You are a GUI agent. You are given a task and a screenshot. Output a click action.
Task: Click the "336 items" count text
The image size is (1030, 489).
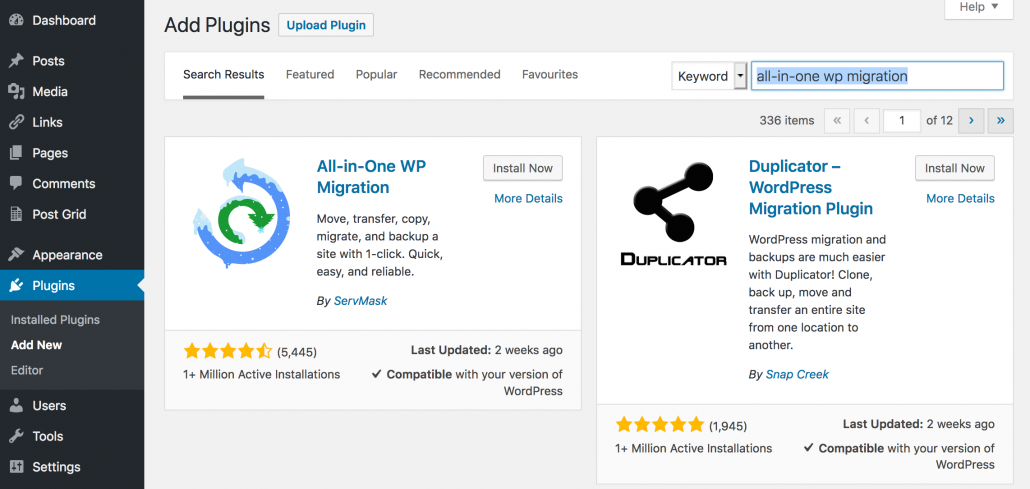(787, 121)
